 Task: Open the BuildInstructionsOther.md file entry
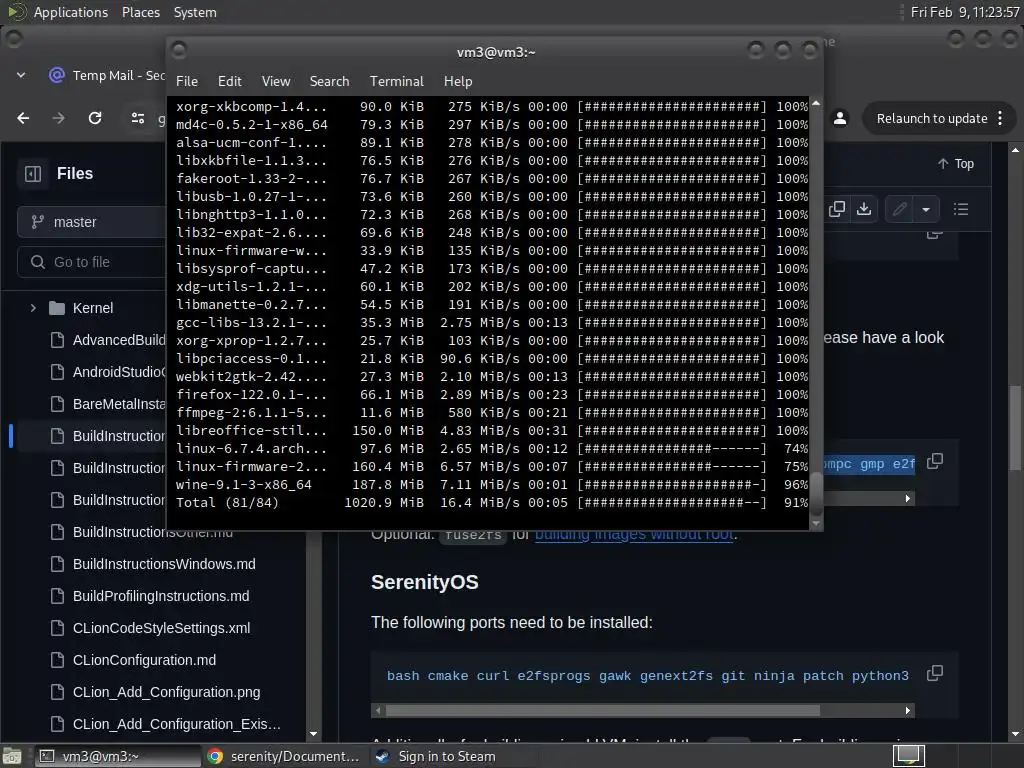[152, 533]
